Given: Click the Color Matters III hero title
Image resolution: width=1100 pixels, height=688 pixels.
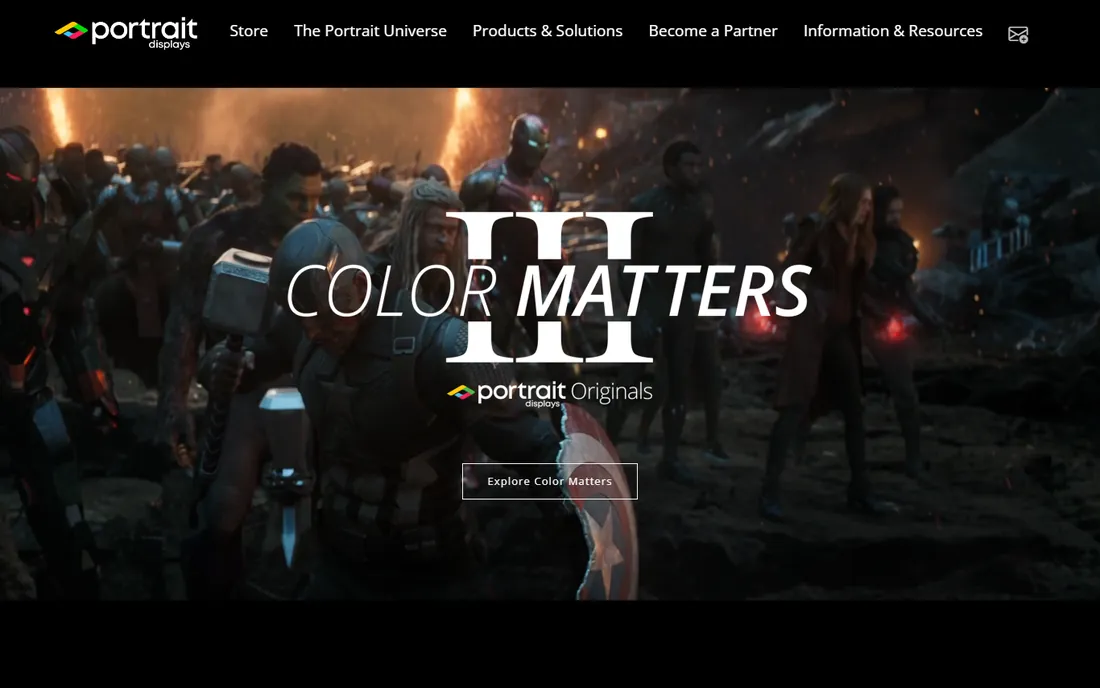Looking at the screenshot, I should [x=549, y=288].
